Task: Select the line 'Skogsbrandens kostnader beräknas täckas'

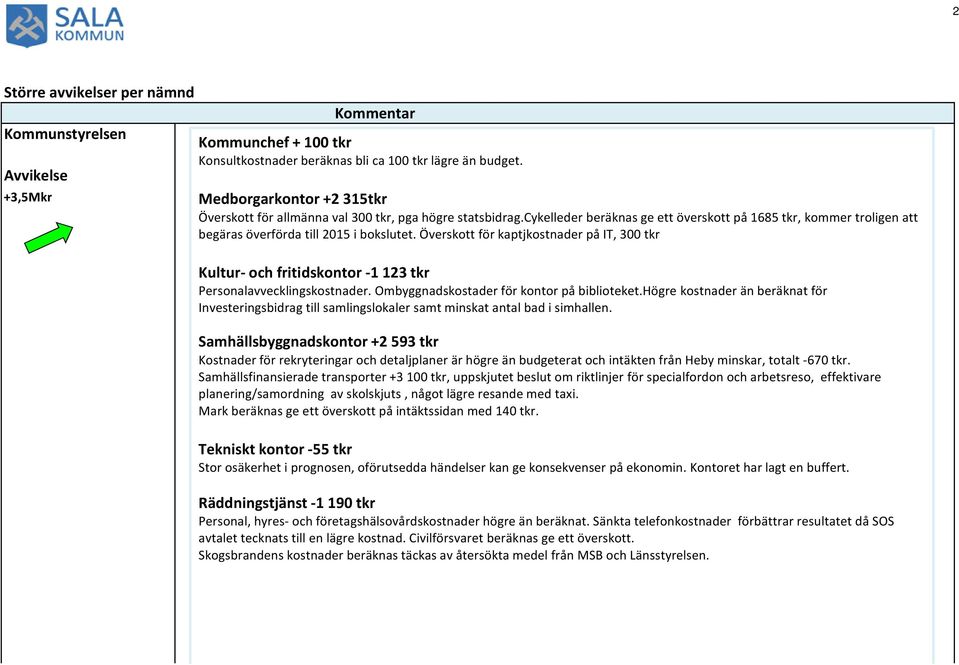Action: point(454,555)
